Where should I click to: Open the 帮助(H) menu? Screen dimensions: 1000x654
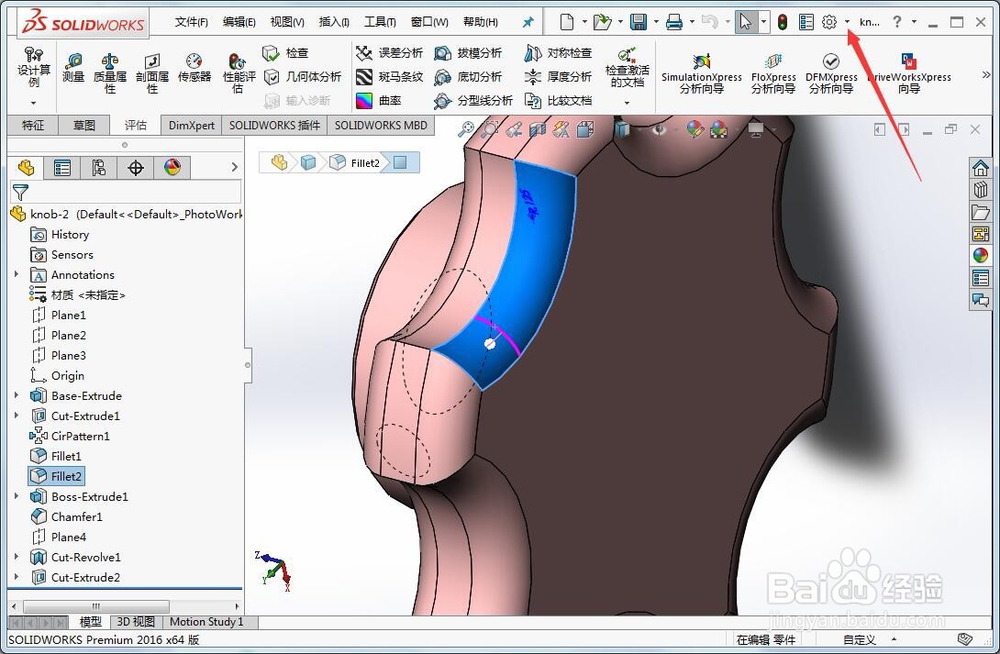tap(480, 22)
